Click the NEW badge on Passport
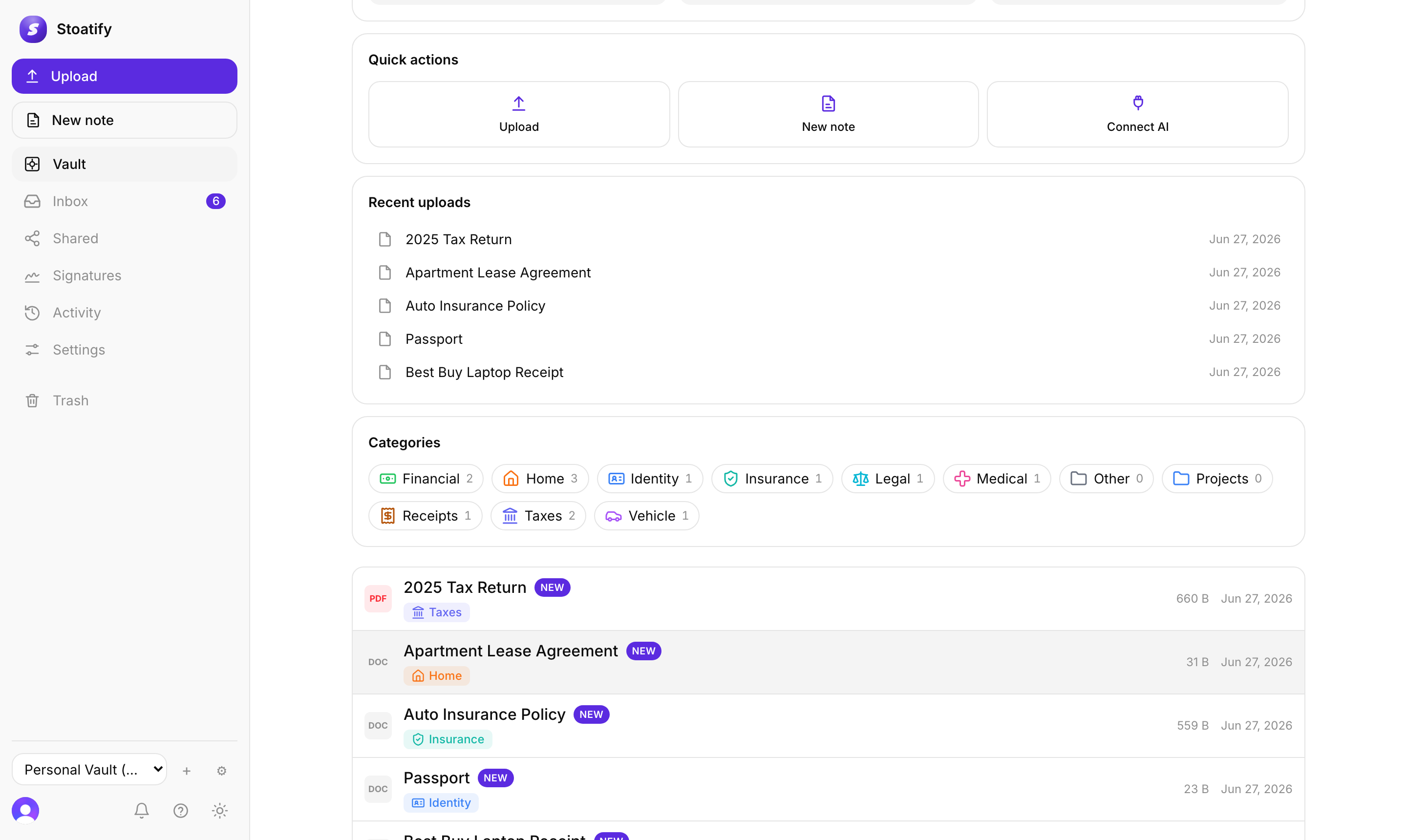The height and width of the screenshot is (840, 1407). click(495, 778)
